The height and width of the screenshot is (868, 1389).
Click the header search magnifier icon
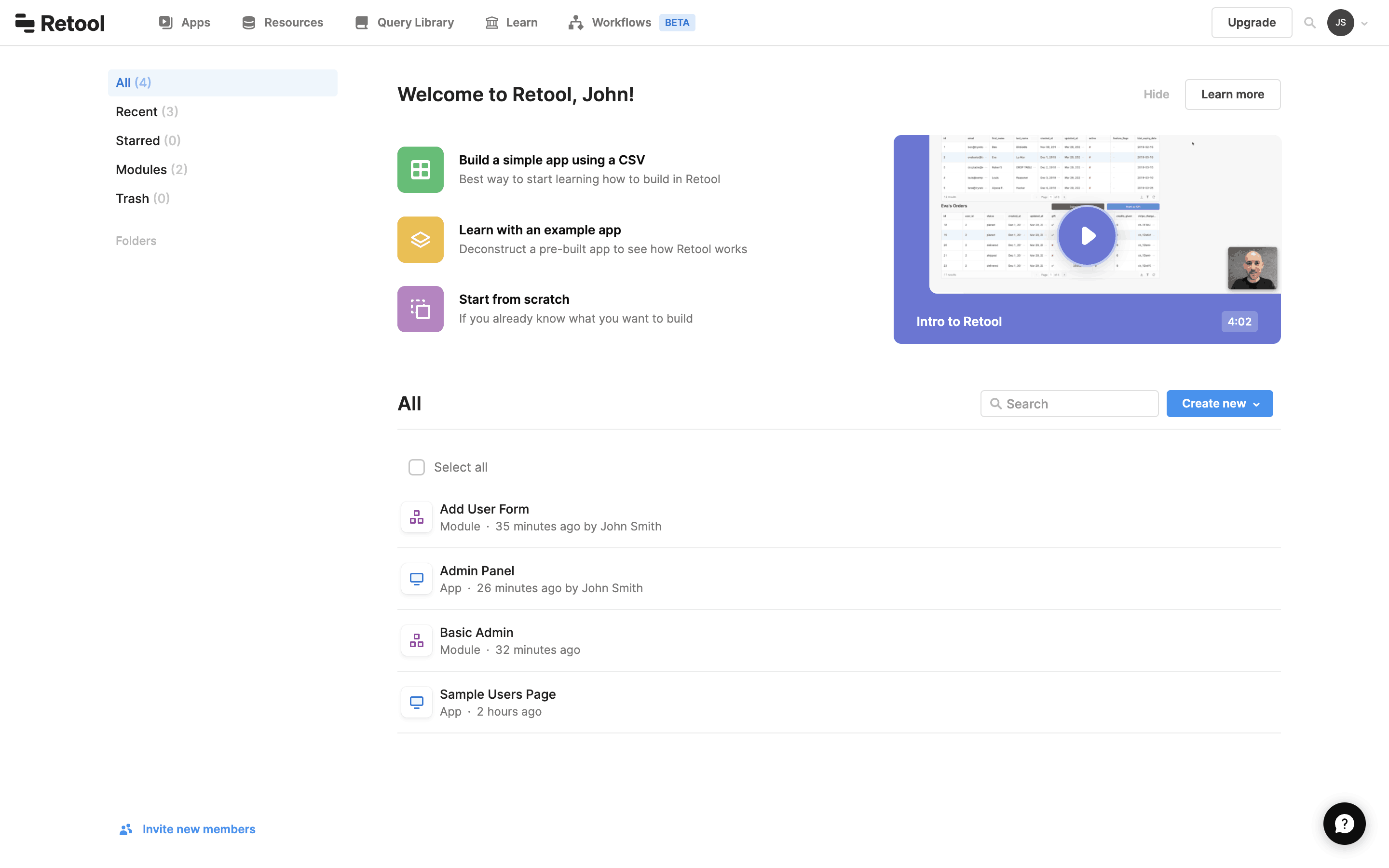(x=1309, y=23)
